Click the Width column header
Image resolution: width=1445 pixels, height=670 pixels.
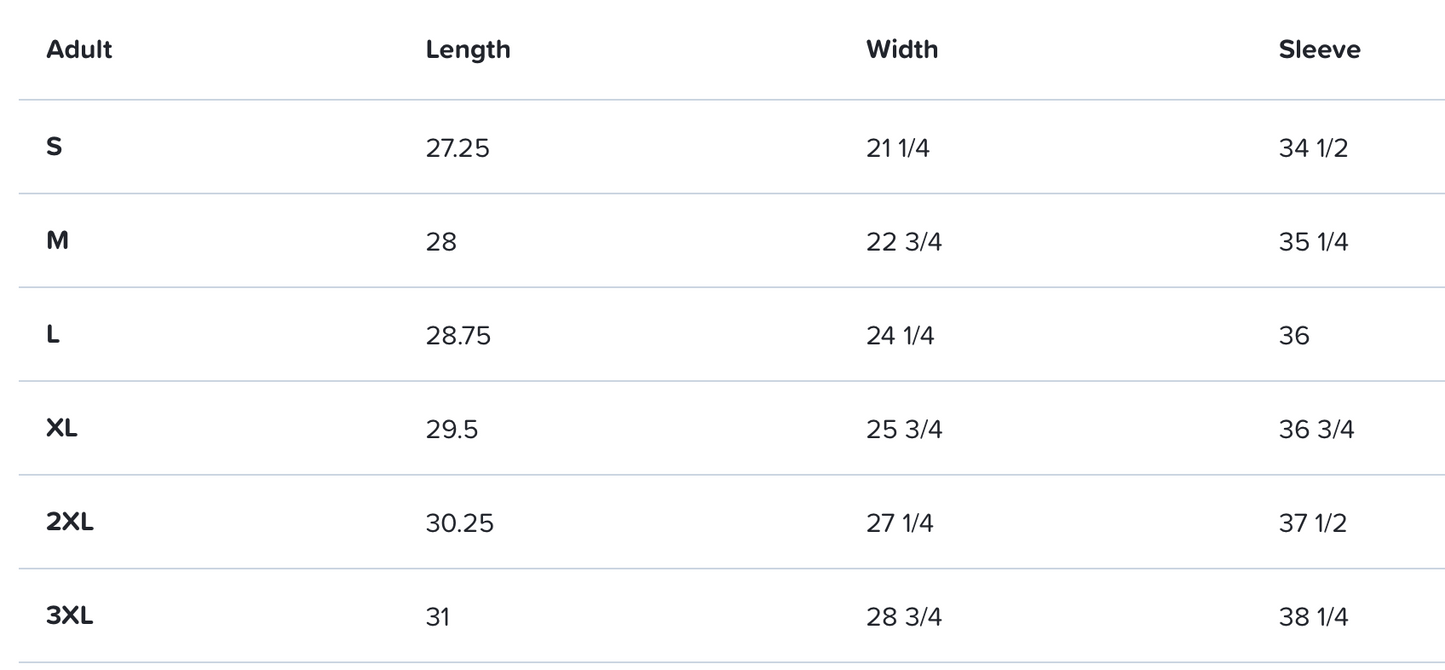point(902,49)
